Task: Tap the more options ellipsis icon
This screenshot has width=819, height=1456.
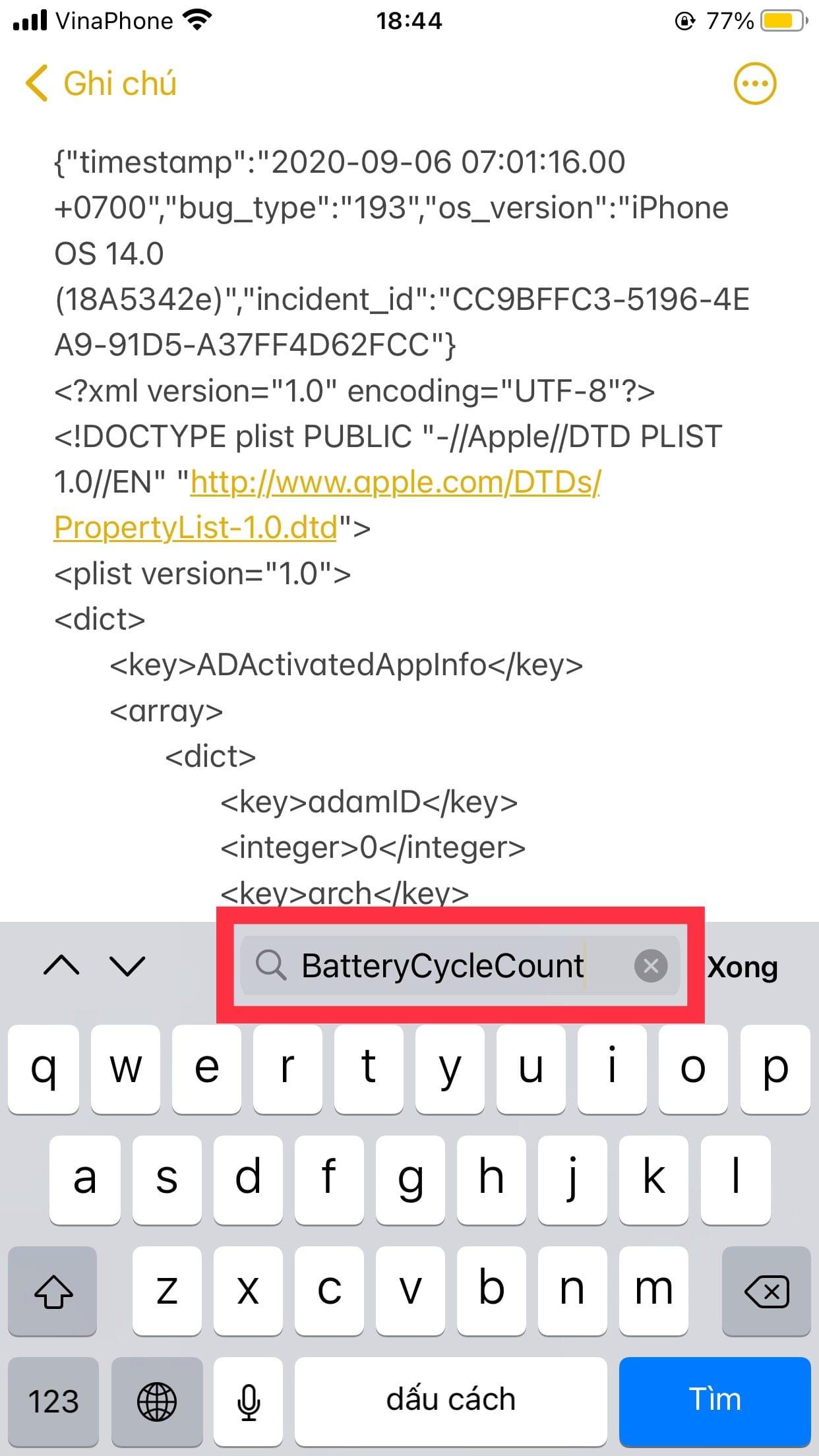Action: [x=755, y=84]
